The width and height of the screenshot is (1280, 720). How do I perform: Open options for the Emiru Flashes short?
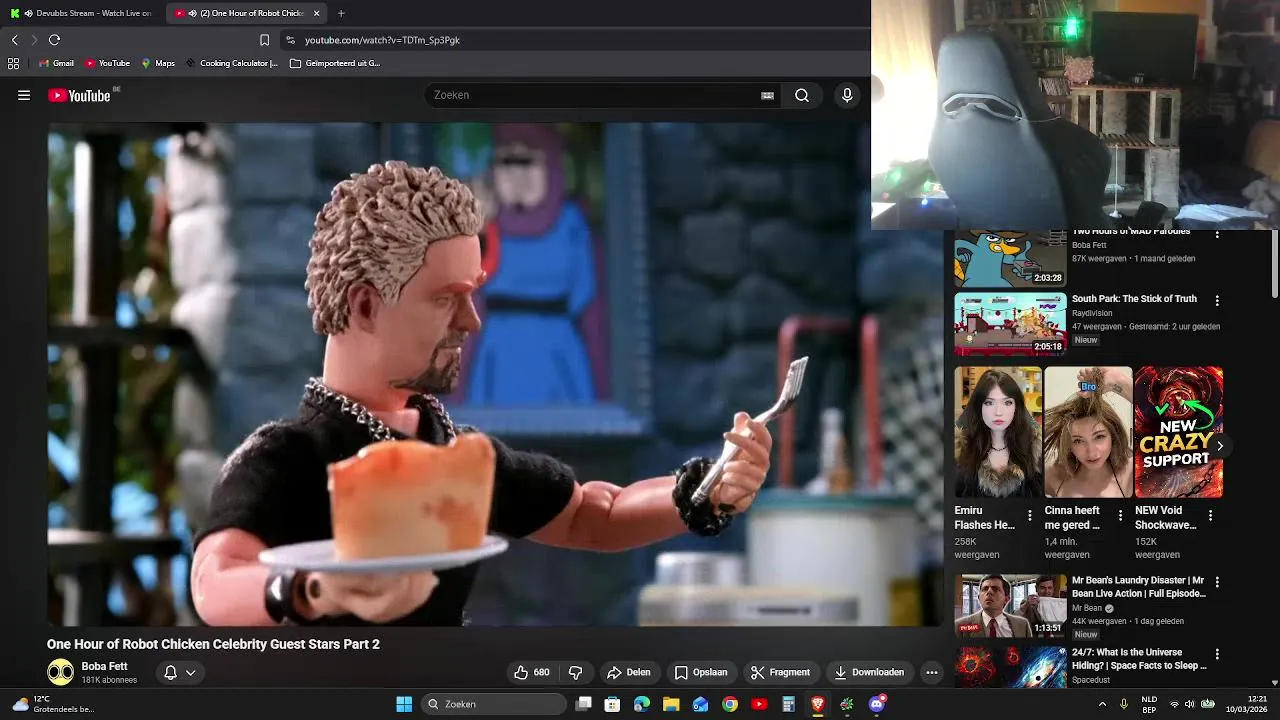click(x=1030, y=516)
